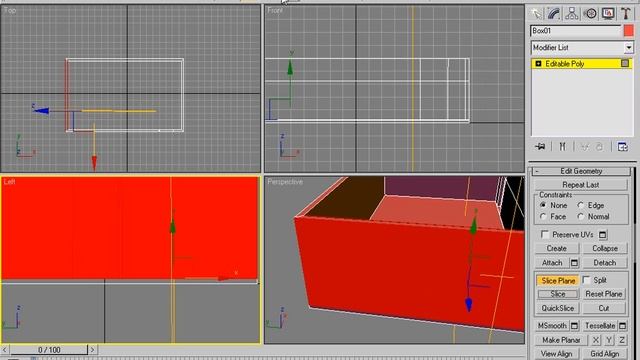Click the Front viewport label
The image size is (640, 360).
pos(275,10)
